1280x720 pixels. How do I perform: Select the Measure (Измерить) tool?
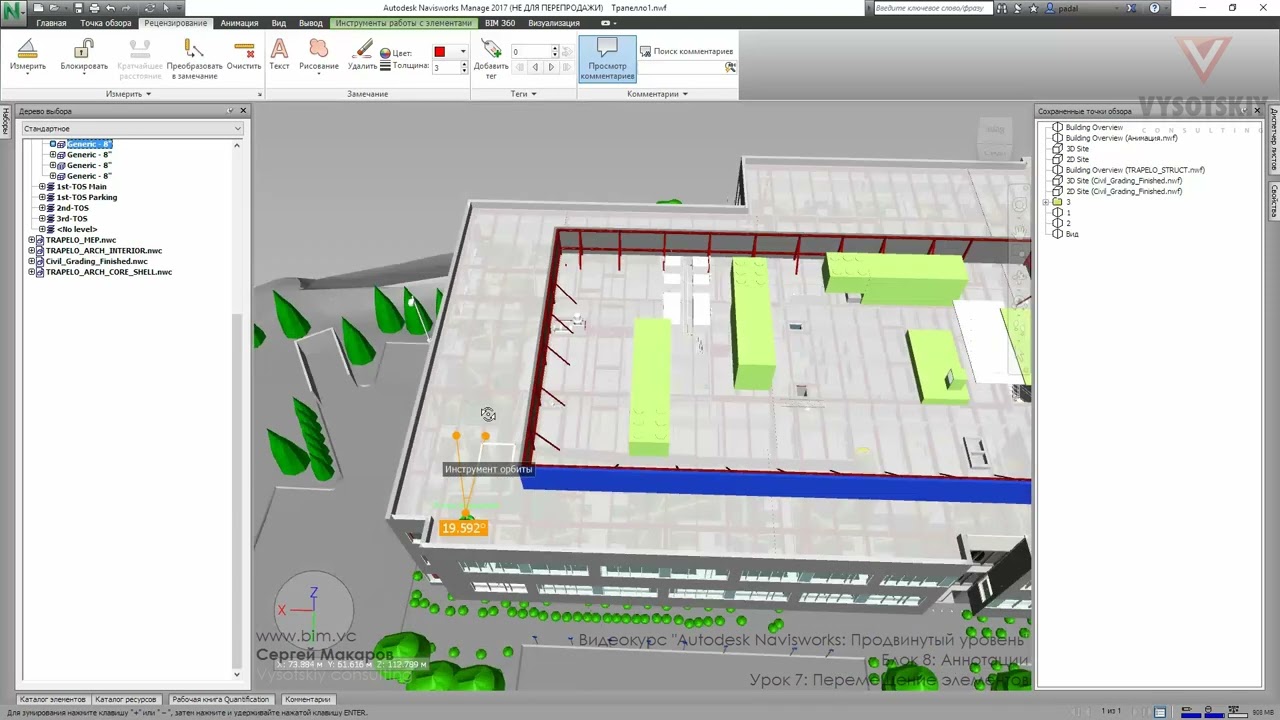click(x=28, y=56)
